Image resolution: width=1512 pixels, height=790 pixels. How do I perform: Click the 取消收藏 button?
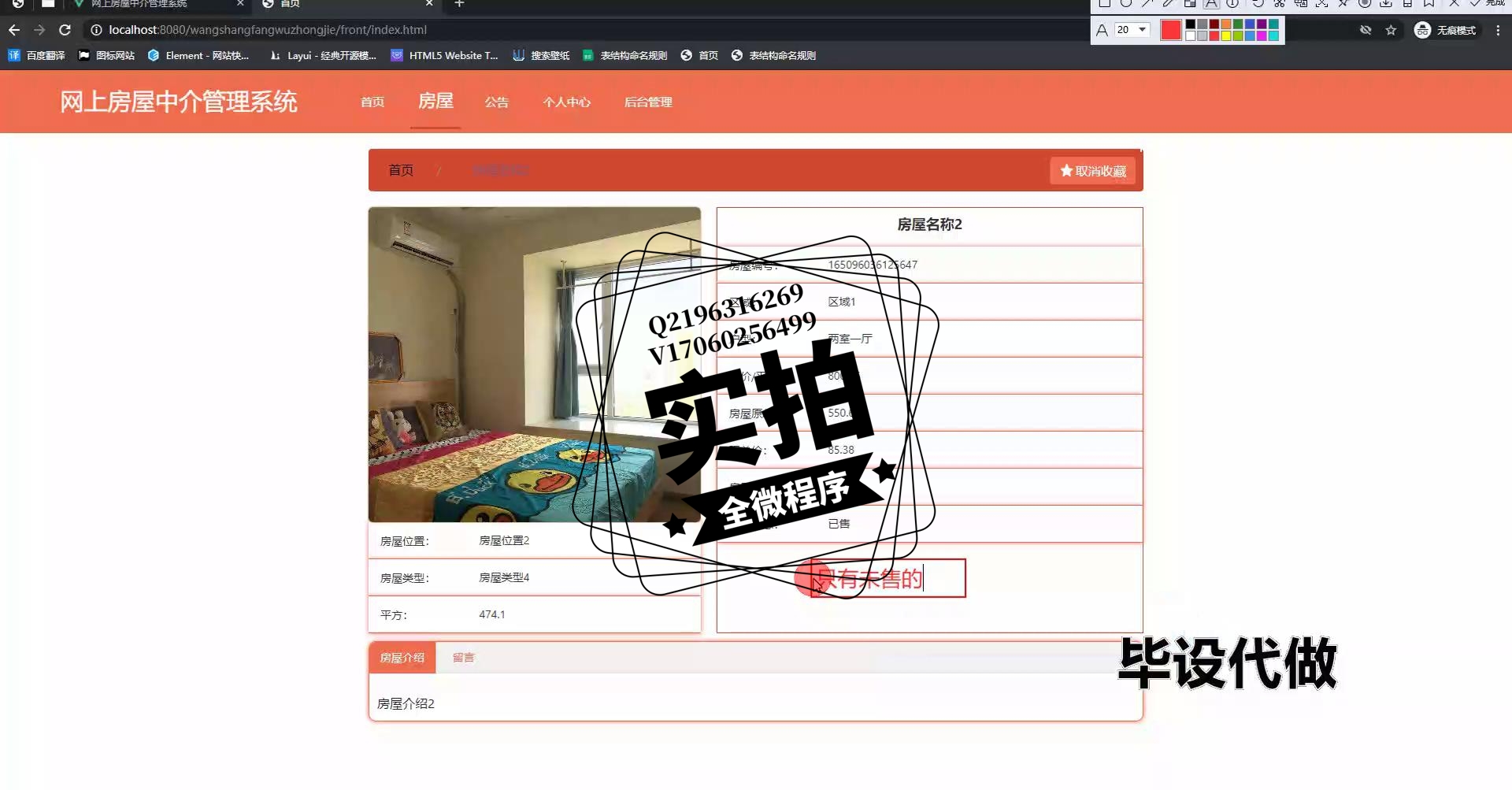coord(1092,171)
